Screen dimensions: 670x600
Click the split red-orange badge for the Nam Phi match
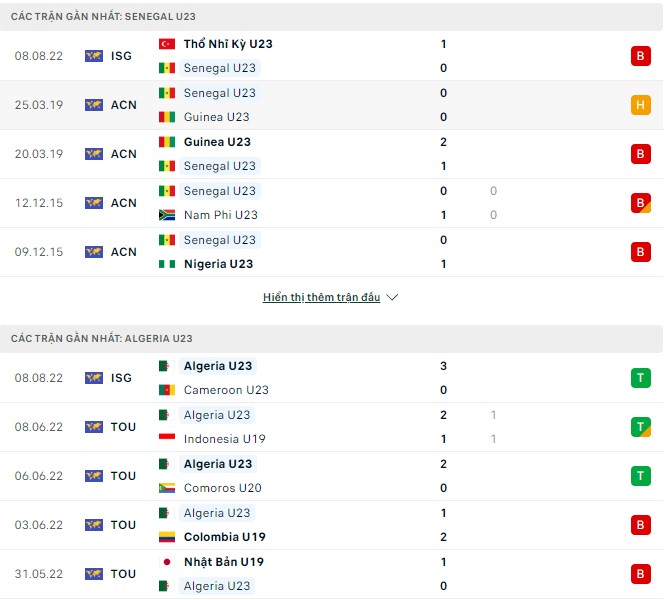[640, 203]
